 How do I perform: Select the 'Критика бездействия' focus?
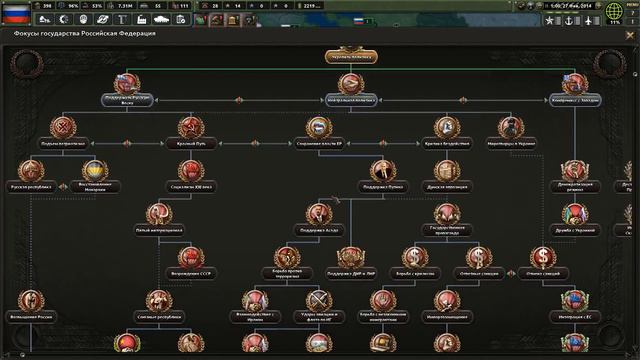tap(447, 133)
